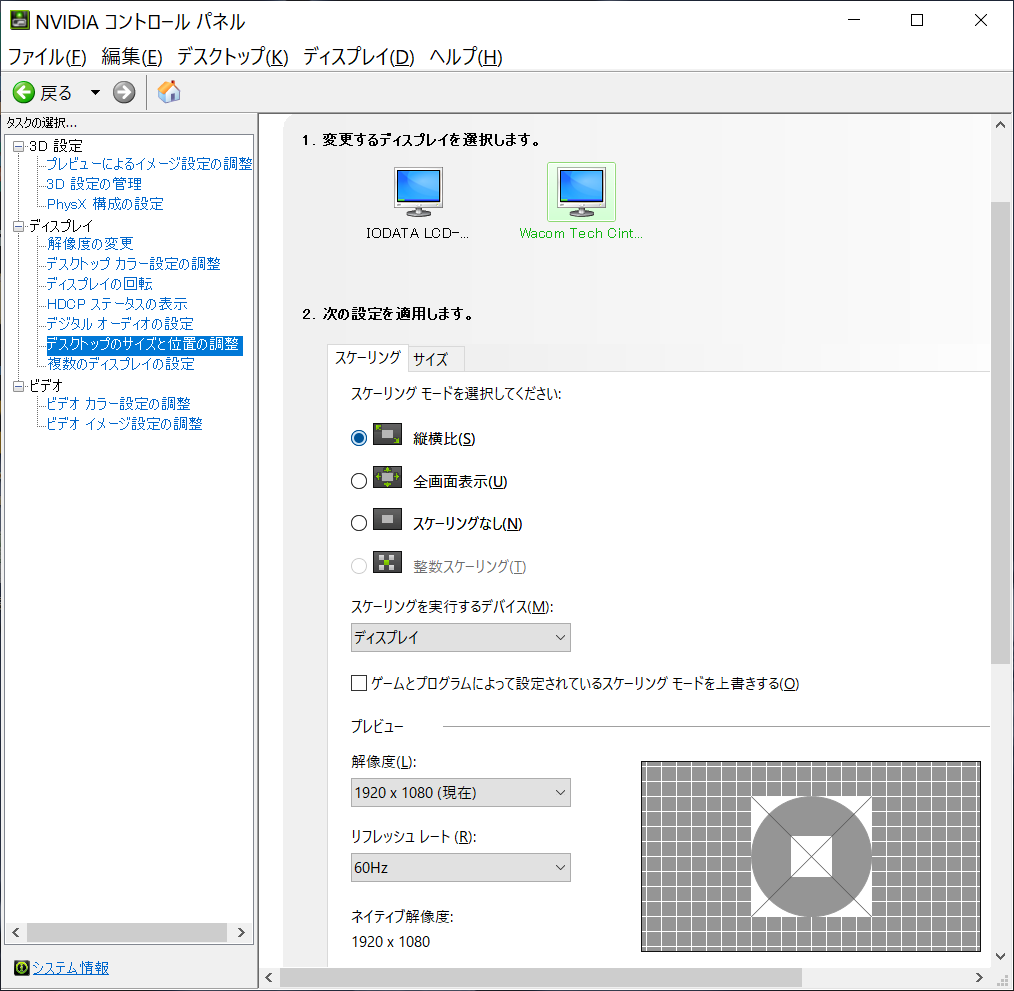Viewport: 1014px width, 991px height.
Task: Click the full-screen scaling mode icon
Action: 387,477
